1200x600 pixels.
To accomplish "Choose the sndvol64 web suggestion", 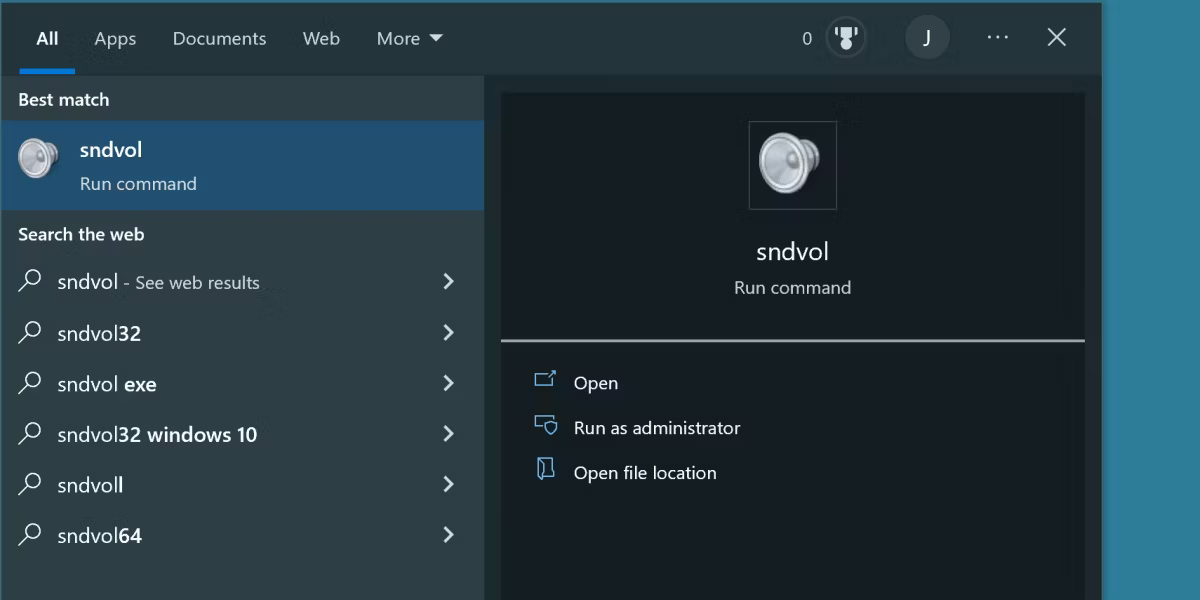I will (x=242, y=535).
